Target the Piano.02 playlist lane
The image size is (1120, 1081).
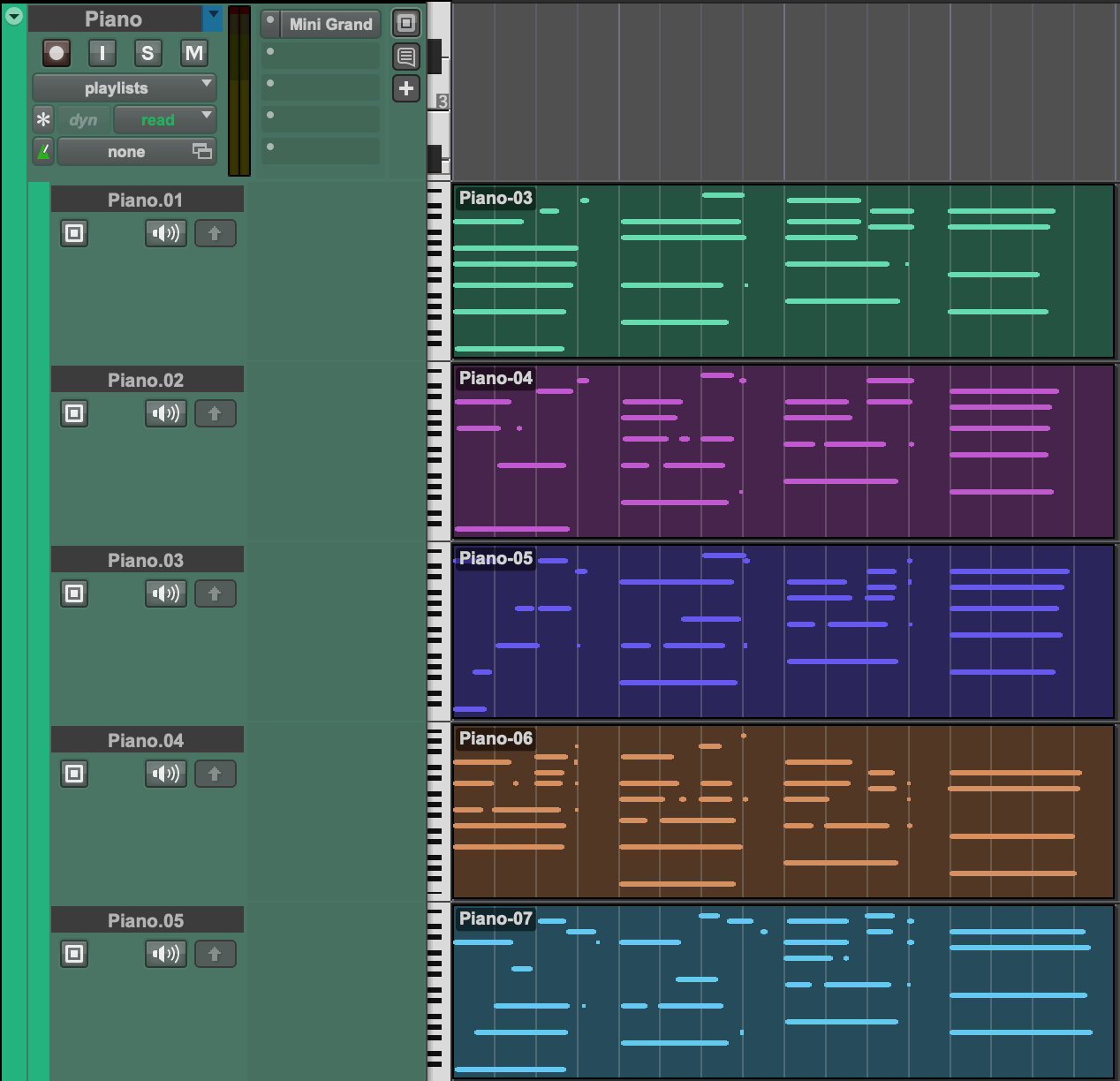74,413
